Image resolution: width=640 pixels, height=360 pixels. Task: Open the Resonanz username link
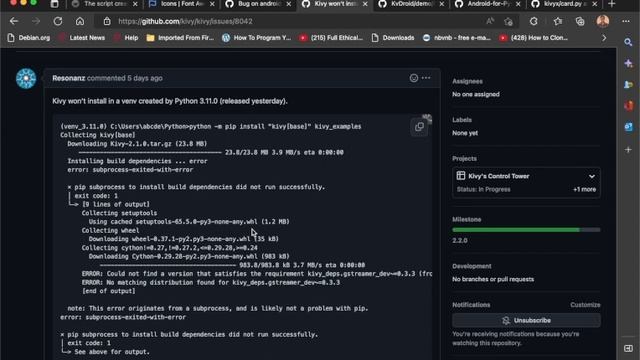[69, 78]
